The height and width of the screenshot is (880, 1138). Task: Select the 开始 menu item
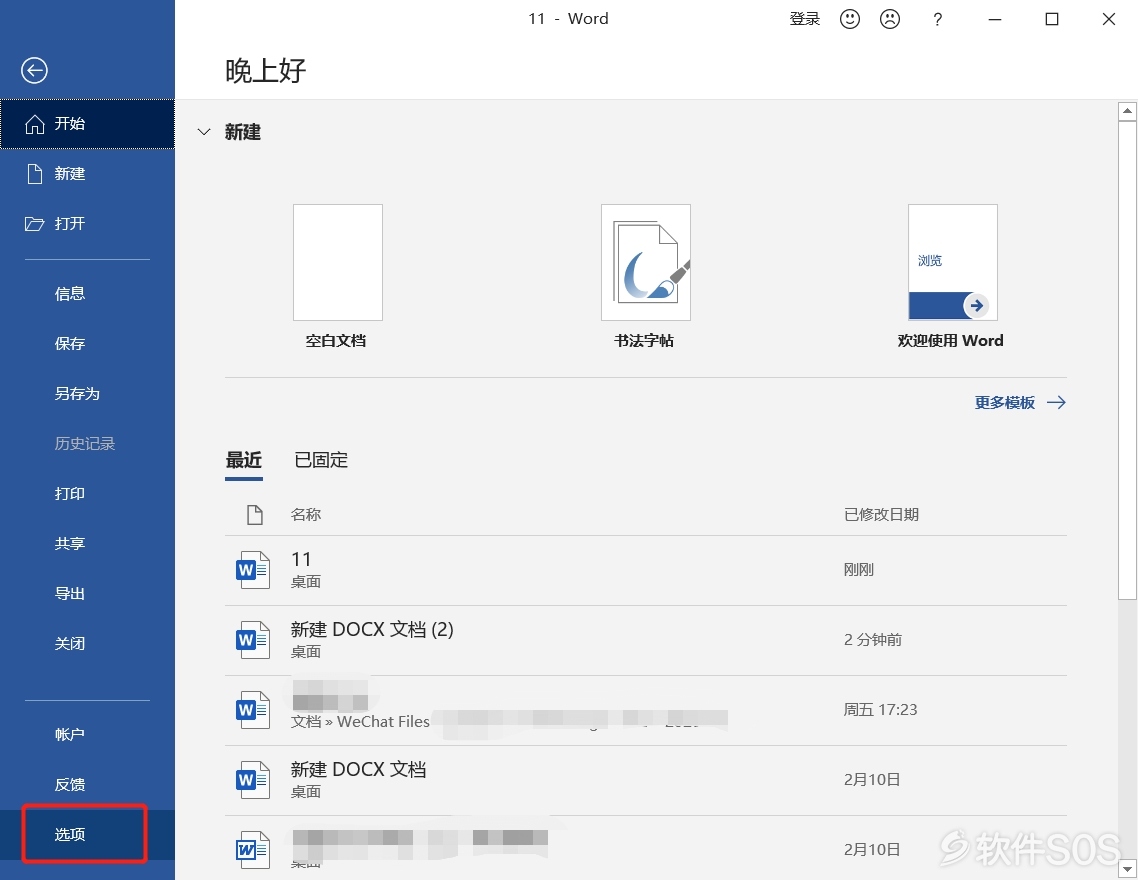[x=87, y=124]
